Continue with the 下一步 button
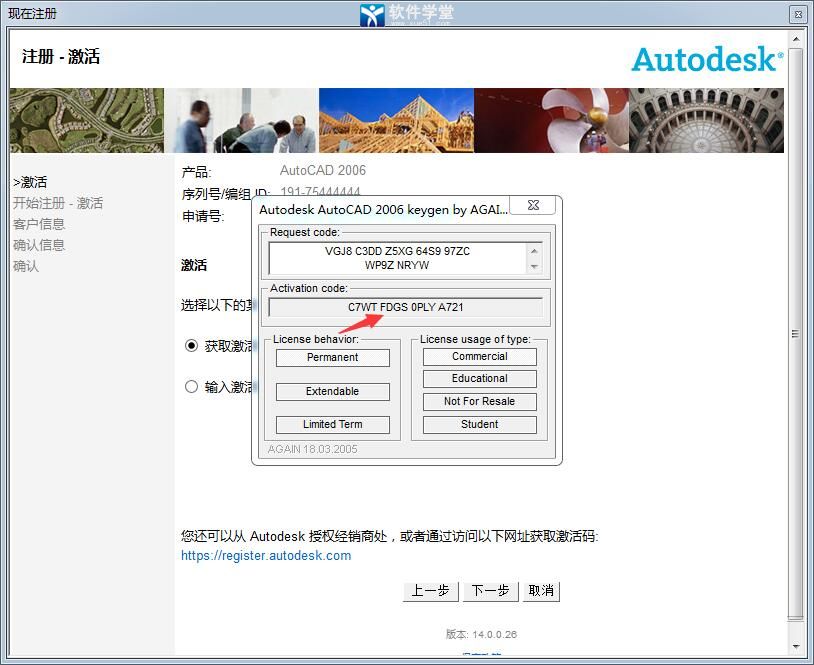This screenshot has height=665, width=814. pyautogui.click(x=491, y=591)
